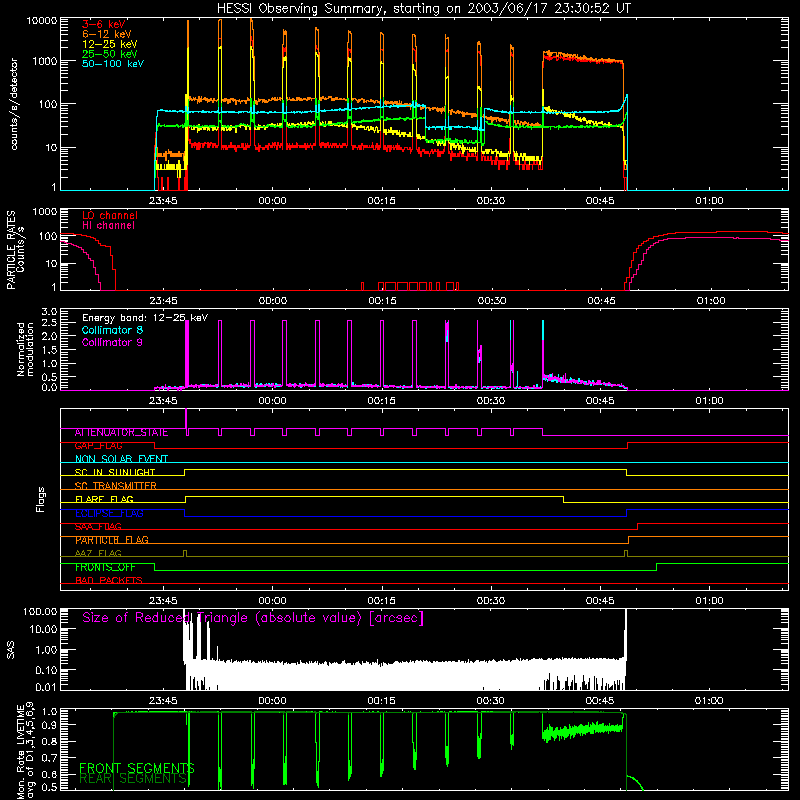Select the "SAA_FLAG" label
Viewport: 800px width, 800px height.
coord(98,527)
